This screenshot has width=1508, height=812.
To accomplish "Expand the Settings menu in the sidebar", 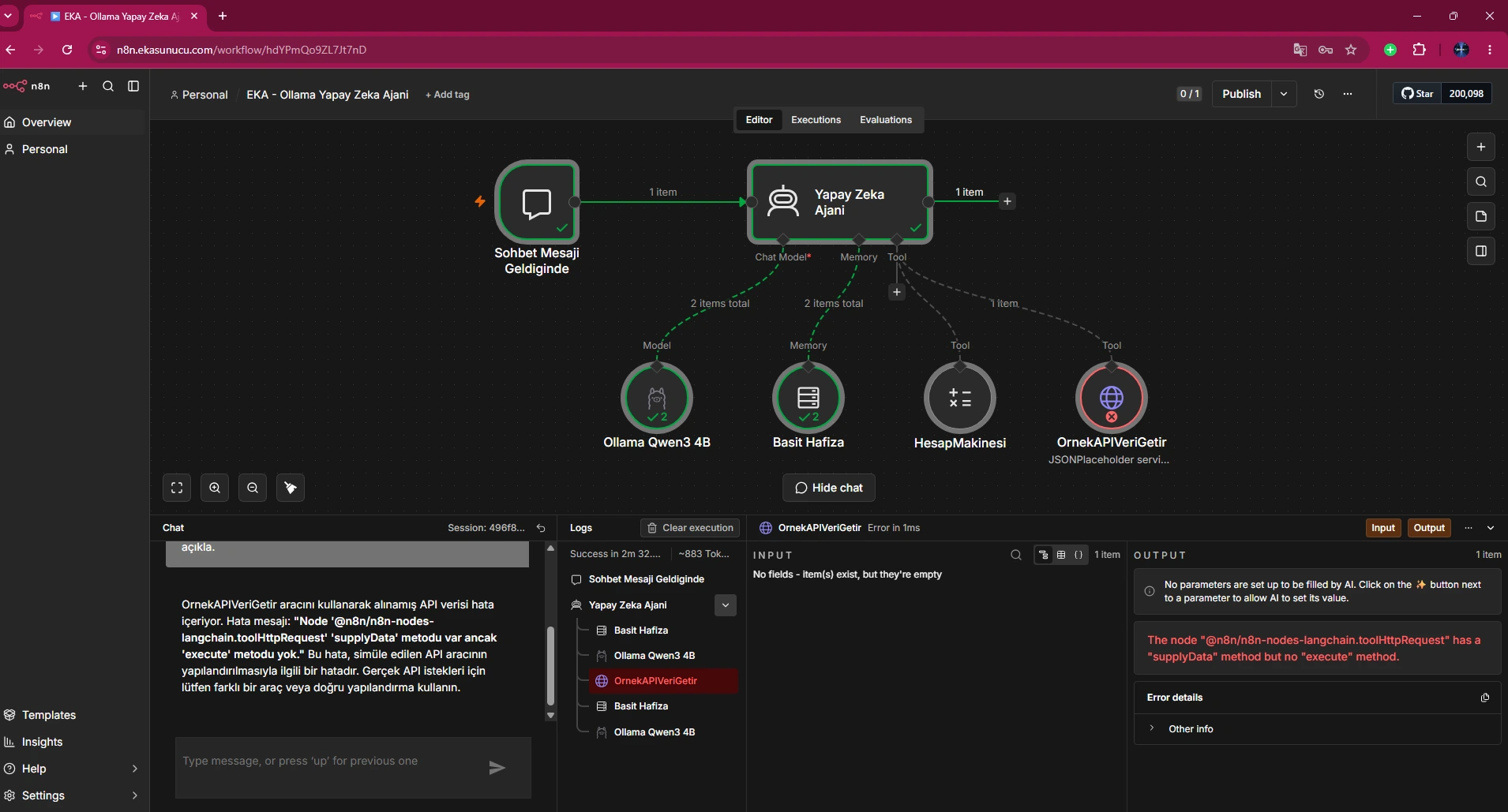I will coord(74,795).
